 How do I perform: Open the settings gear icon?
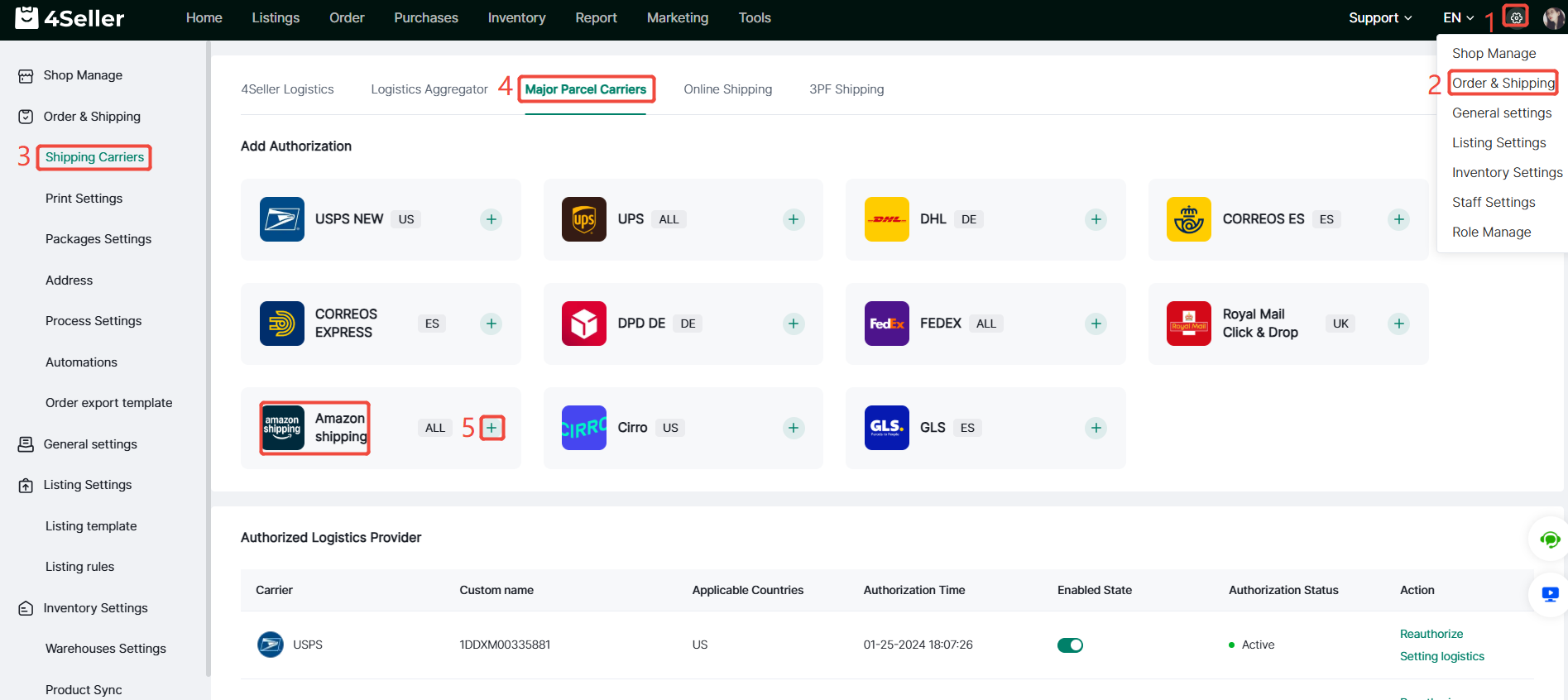click(1516, 17)
